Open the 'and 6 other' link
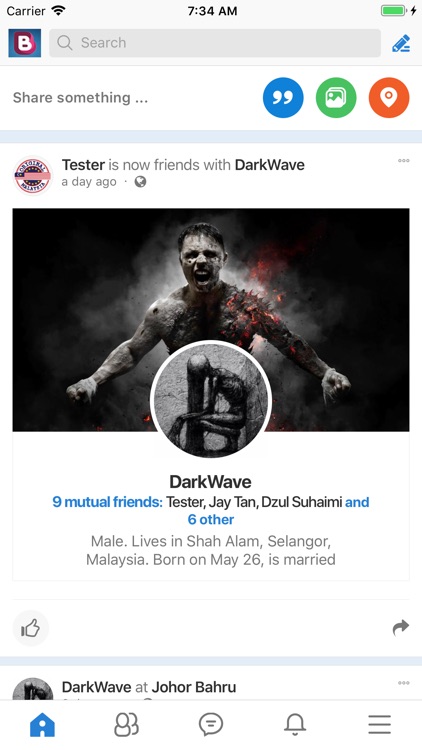Screen dimensions: 422x750 (211, 519)
